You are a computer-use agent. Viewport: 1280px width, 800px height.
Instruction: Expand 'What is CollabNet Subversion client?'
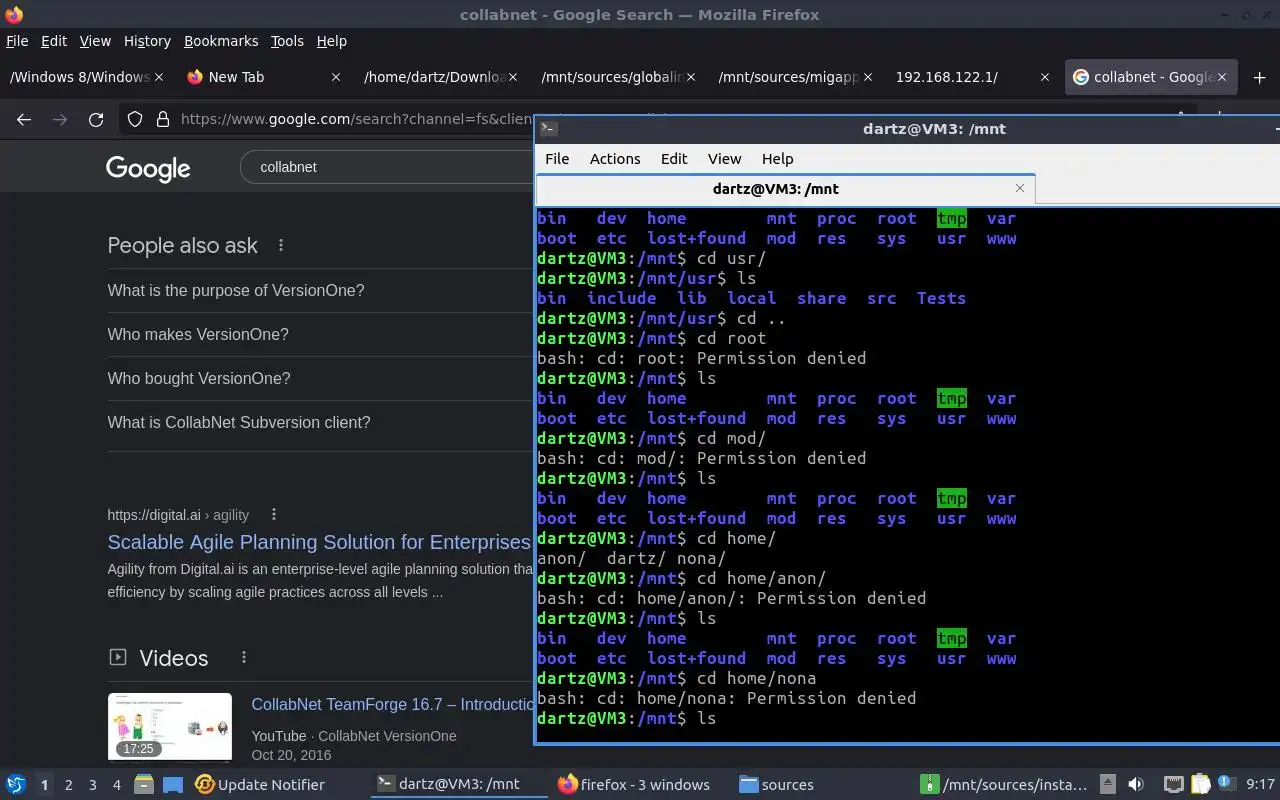(239, 422)
